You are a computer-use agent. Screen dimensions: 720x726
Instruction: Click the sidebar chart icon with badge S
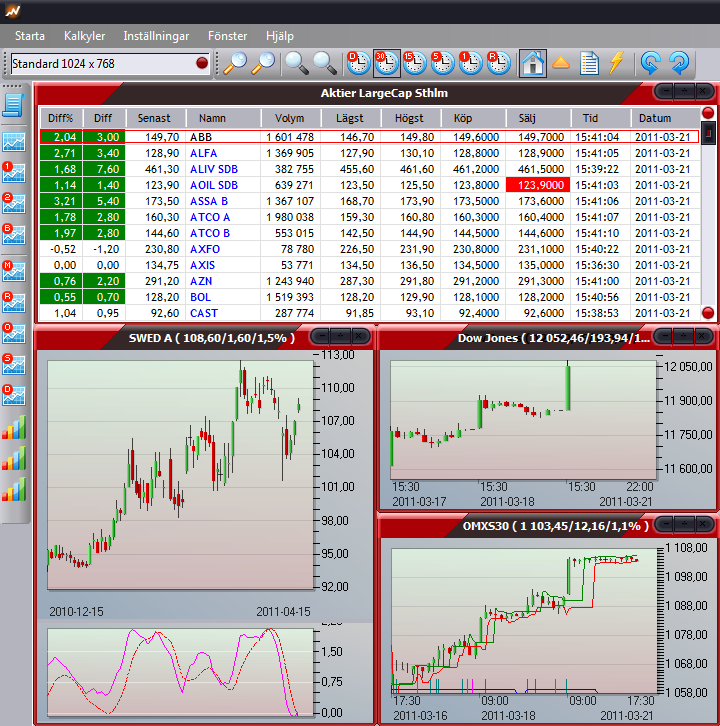point(14,364)
